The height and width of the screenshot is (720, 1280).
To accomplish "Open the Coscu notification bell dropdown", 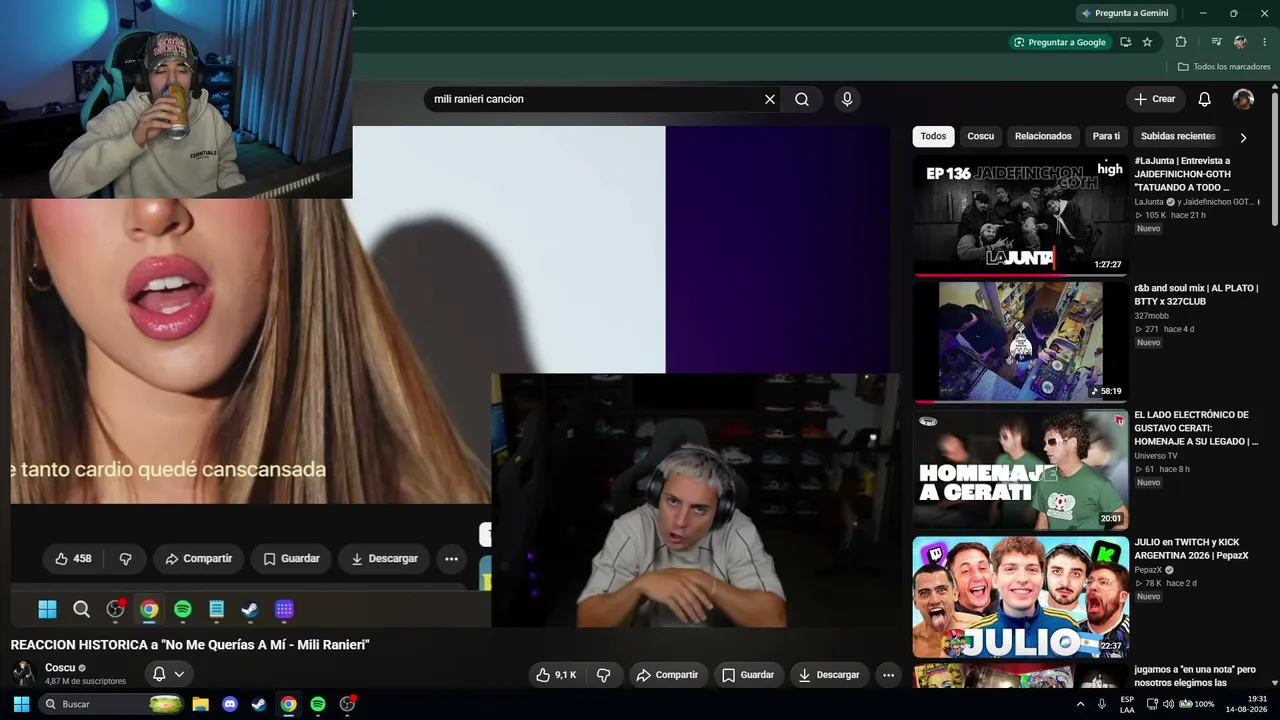I will 168,674.
